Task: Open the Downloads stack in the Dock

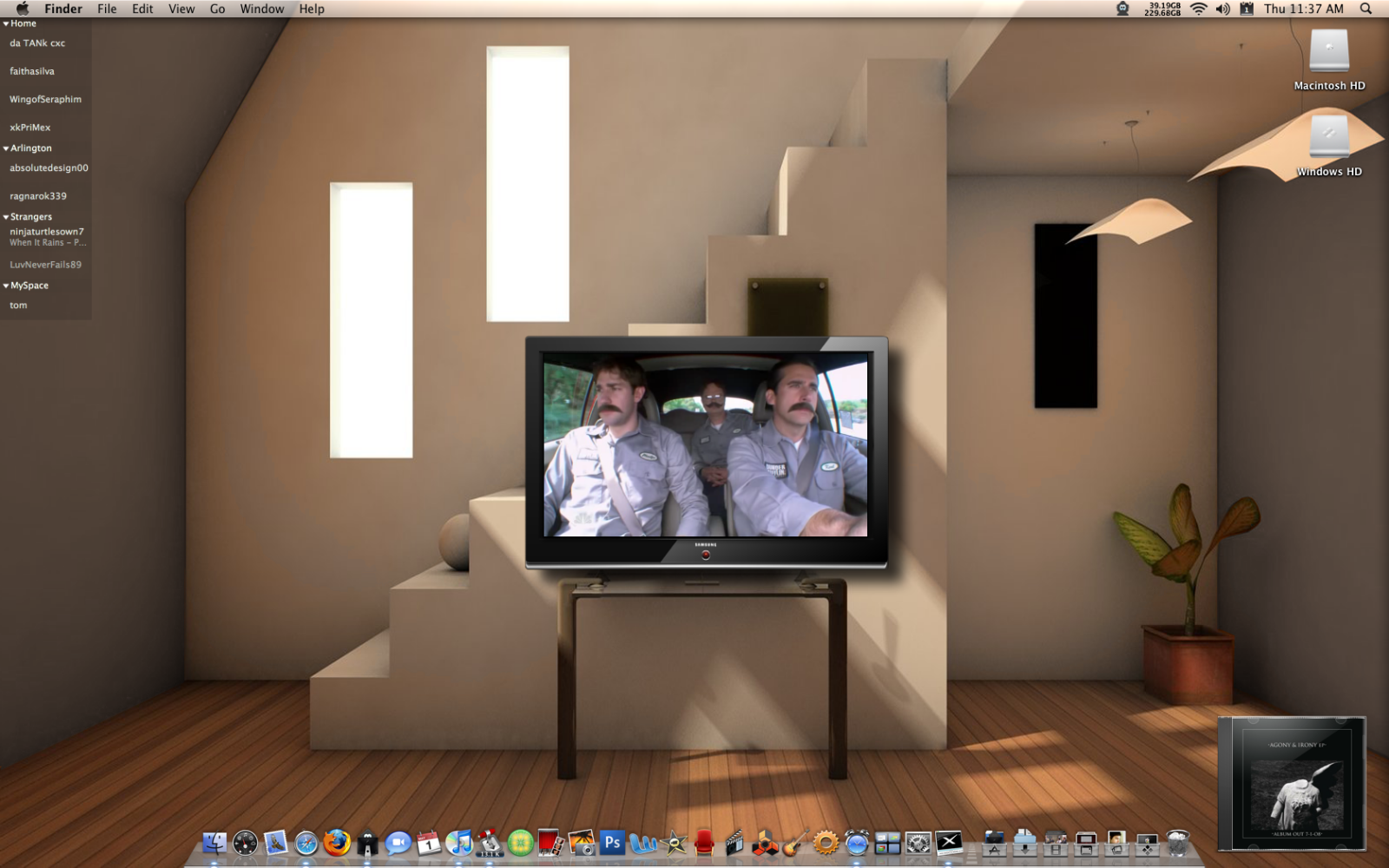Action: pos(1024,842)
